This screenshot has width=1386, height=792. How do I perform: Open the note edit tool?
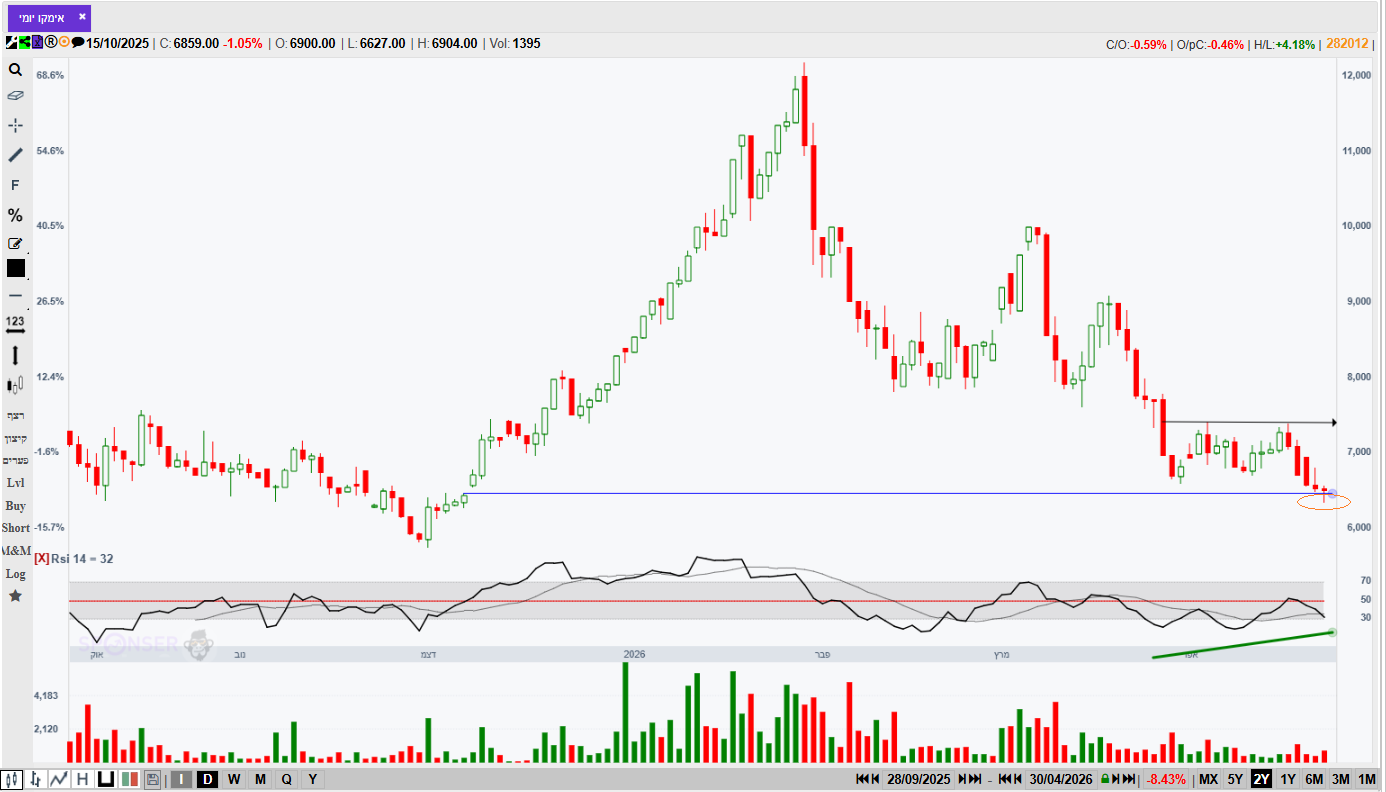click(x=15, y=243)
